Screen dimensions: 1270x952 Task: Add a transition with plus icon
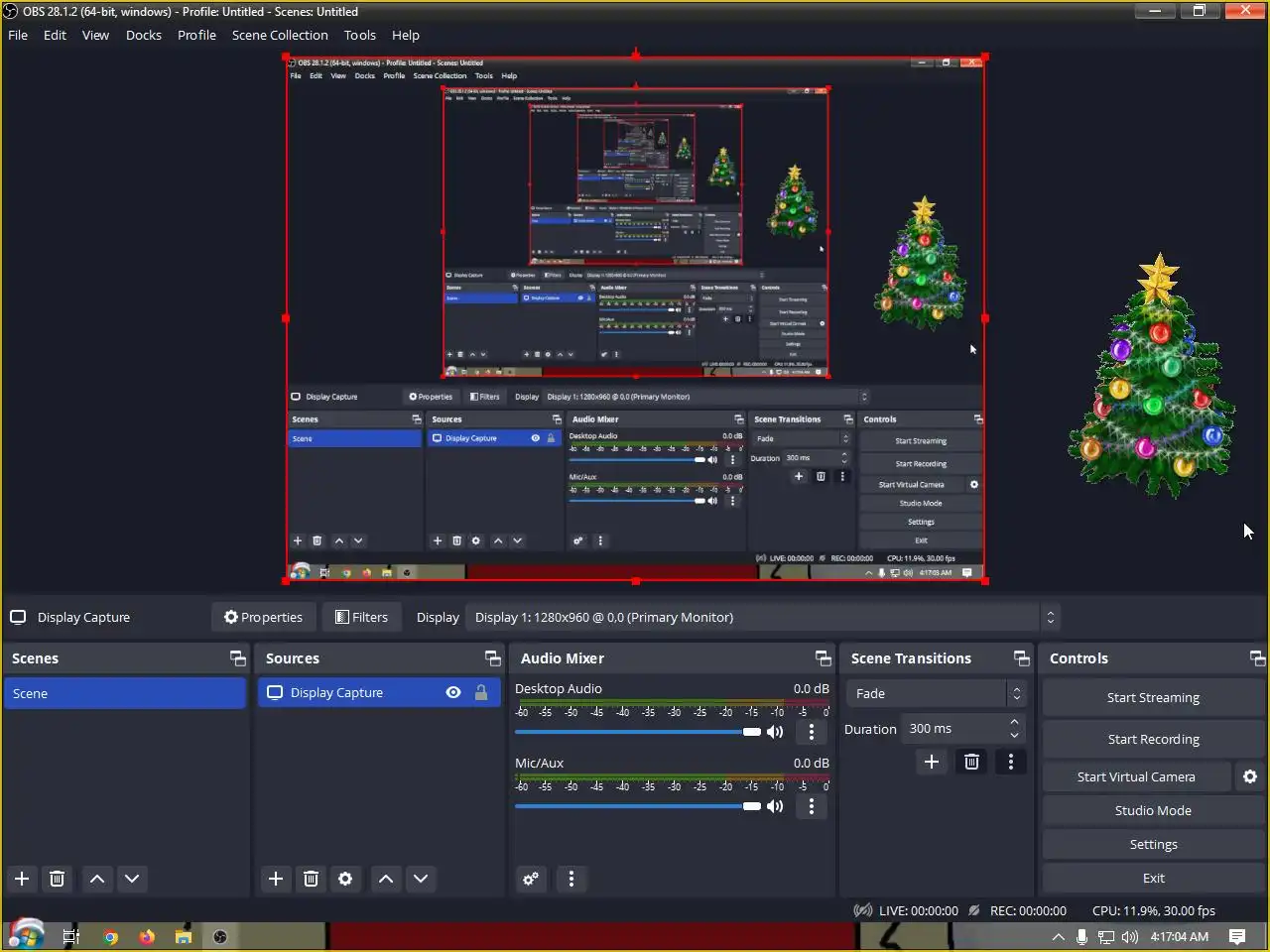(x=932, y=762)
